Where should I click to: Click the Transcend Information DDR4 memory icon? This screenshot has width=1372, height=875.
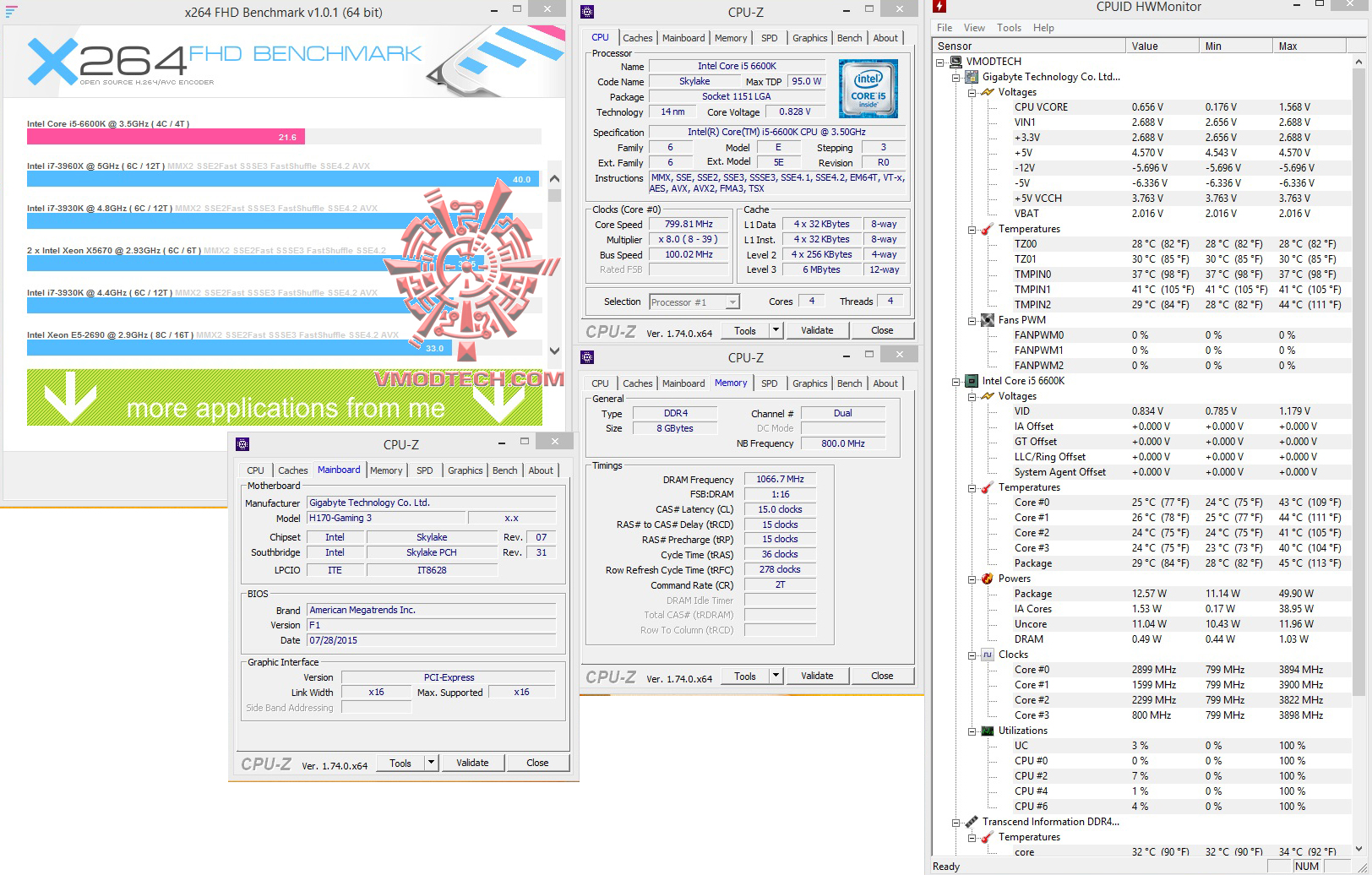coord(972,822)
